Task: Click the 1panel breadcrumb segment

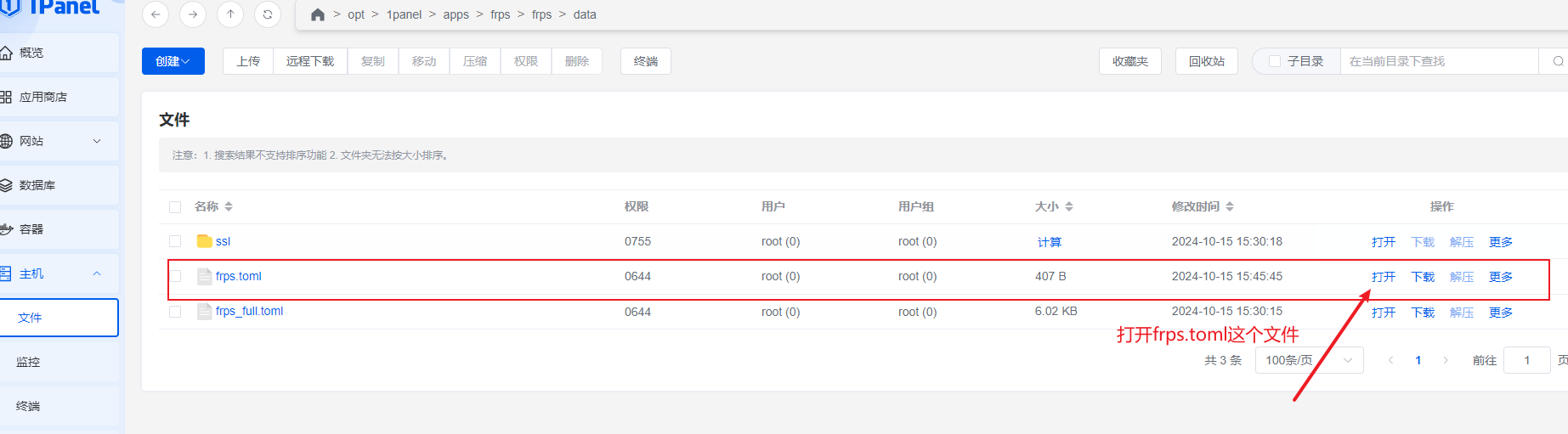Action: coord(404,14)
